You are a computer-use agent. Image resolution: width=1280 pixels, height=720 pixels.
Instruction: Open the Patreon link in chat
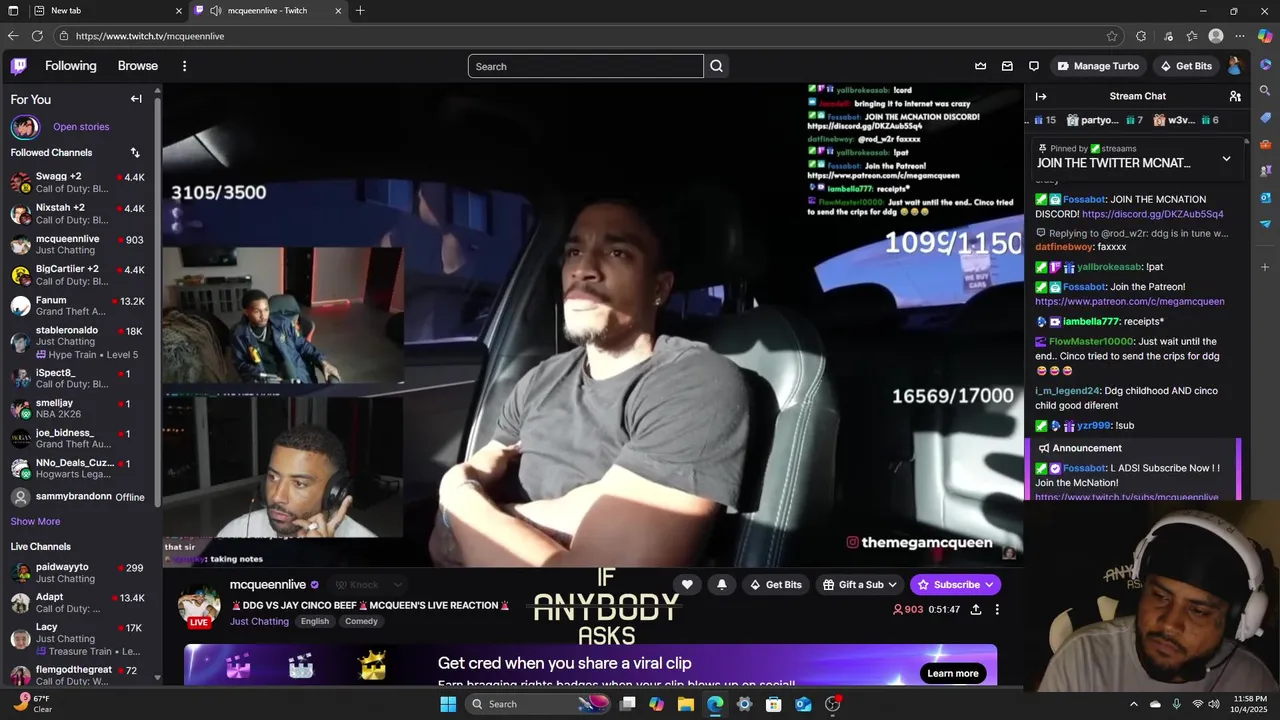(x=1129, y=301)
